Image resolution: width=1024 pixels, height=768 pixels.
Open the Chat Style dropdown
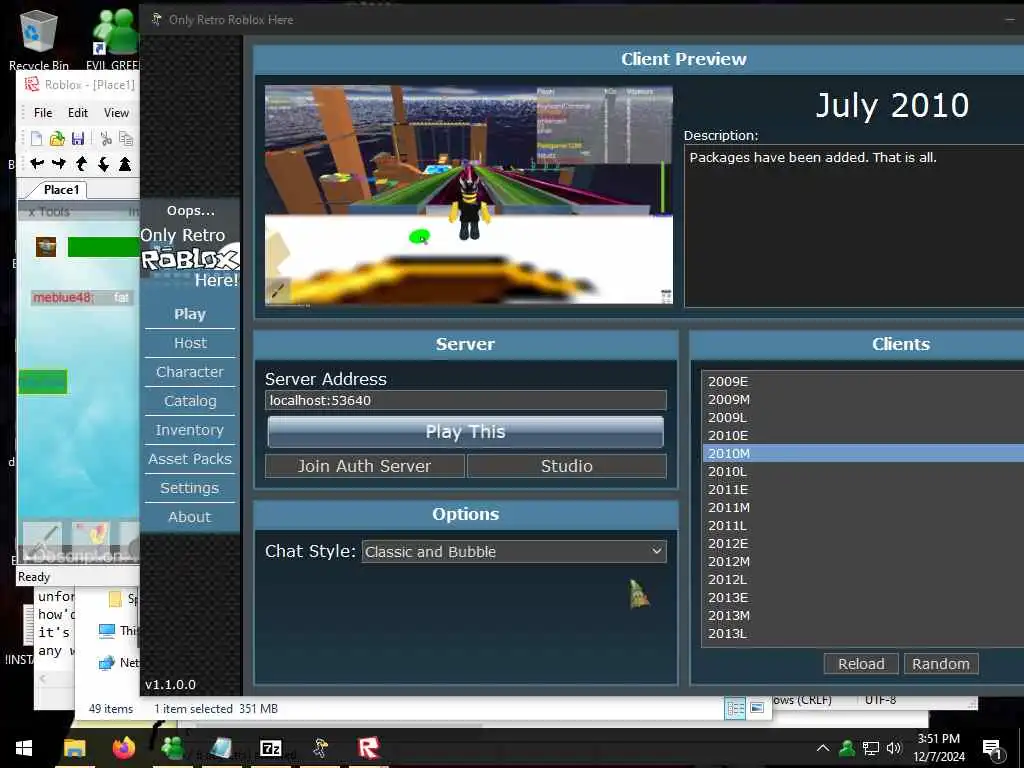[514, 551]
